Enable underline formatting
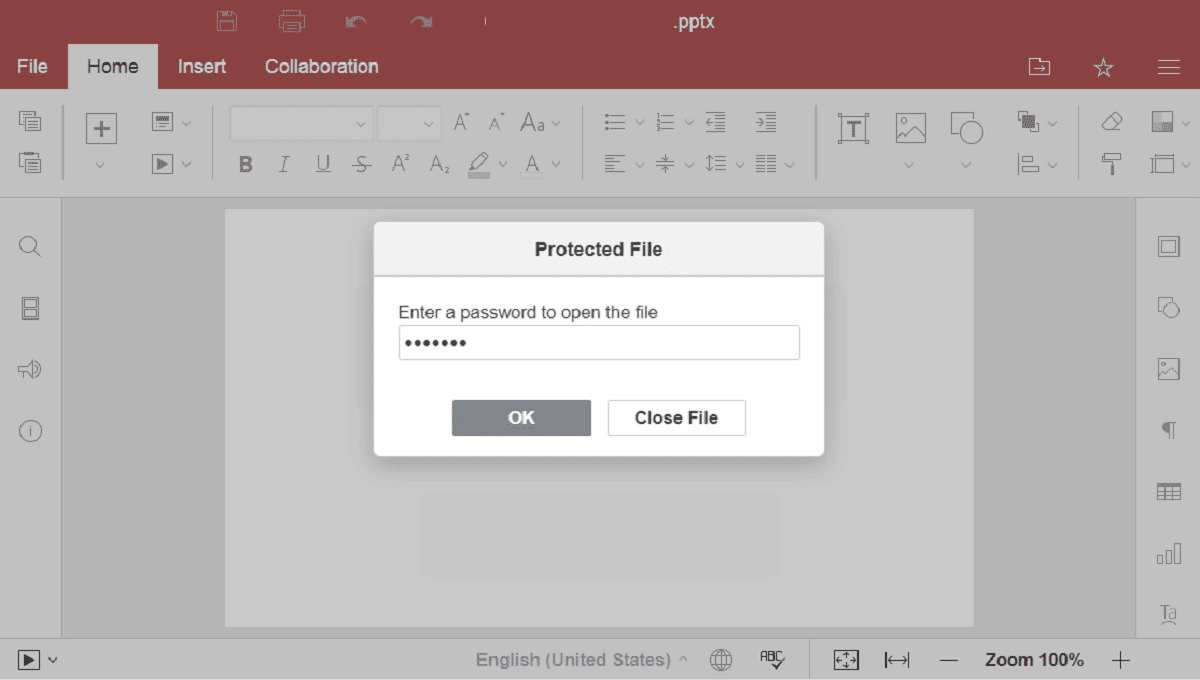The width and height of the screenshot is (1200, 680). (x=322, y=164)
